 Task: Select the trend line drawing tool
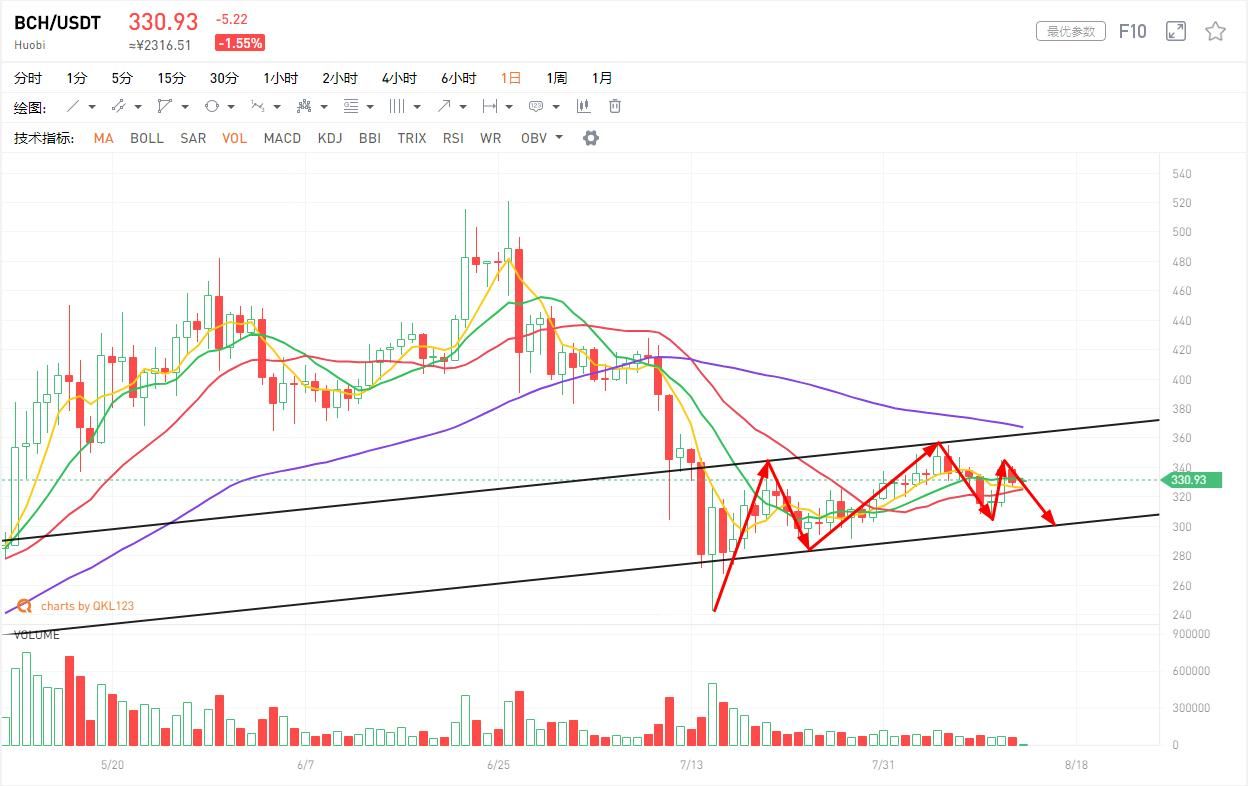pyautogui.click(x=73, y=106)
